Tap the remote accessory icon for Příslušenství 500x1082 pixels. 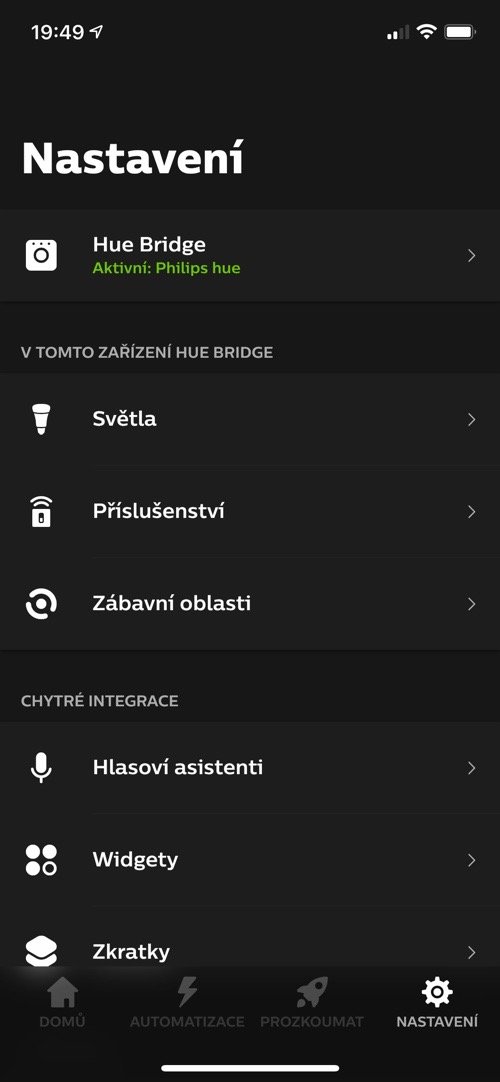[x=41, y=511]
